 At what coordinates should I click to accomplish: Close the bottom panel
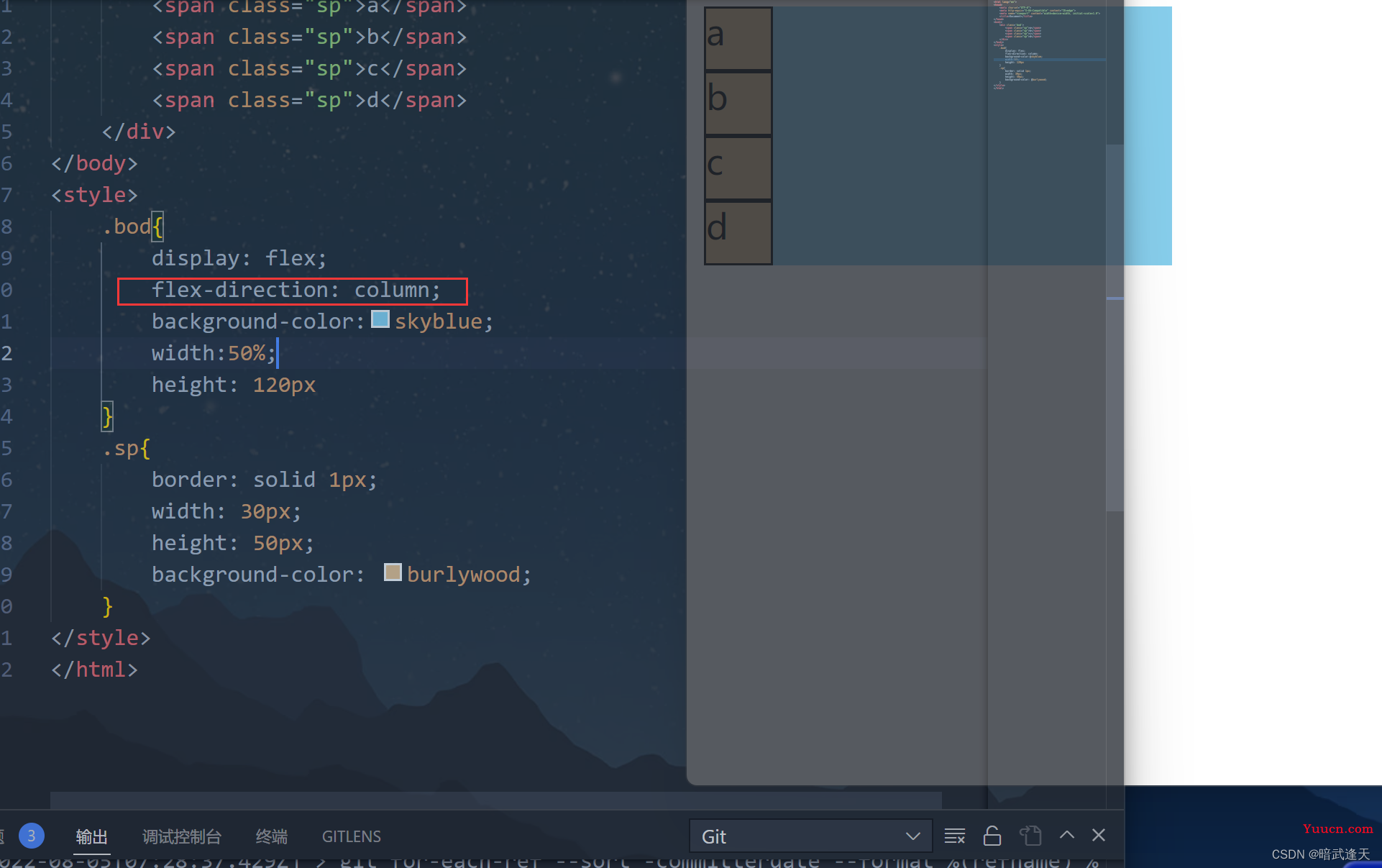tap(1099, 835)
